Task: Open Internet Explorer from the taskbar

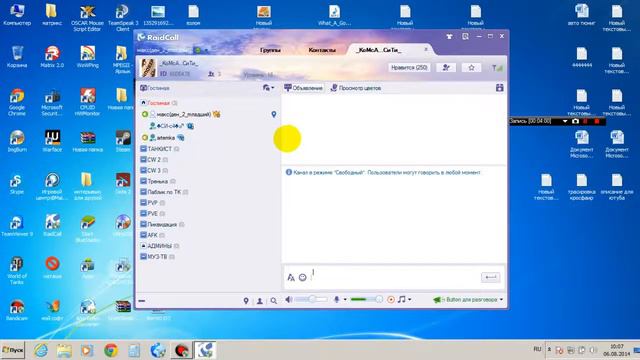Action: tap(40, 350)
